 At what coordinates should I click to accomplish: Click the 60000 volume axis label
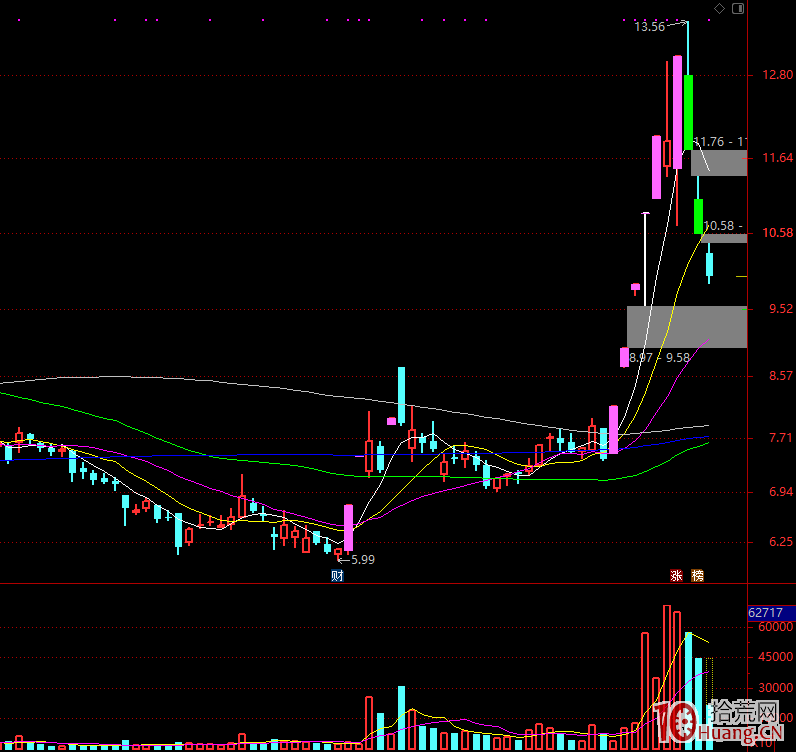click(x=775, y=627)
